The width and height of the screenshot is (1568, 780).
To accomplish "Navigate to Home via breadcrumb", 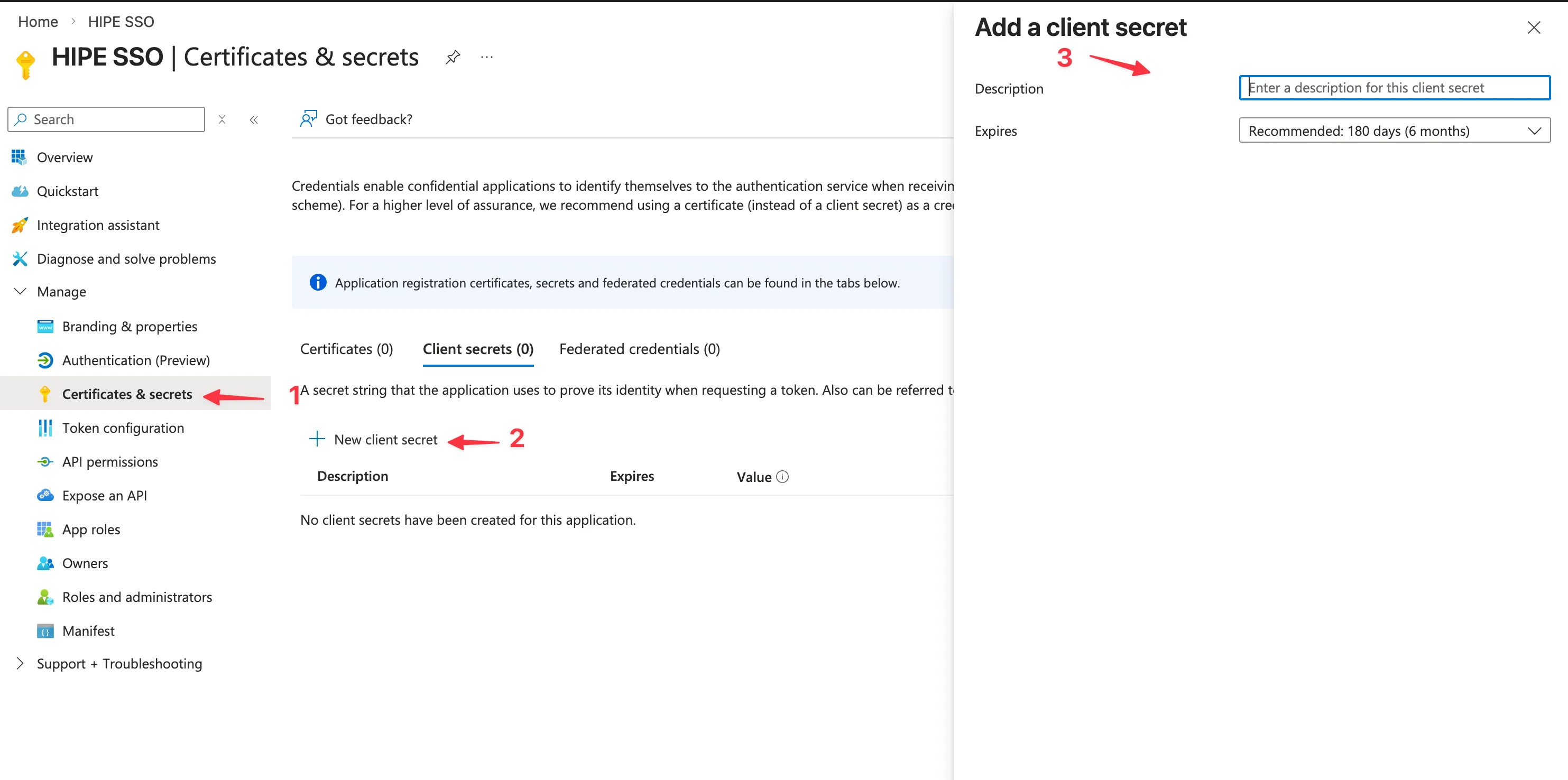I will click(38, 21).
